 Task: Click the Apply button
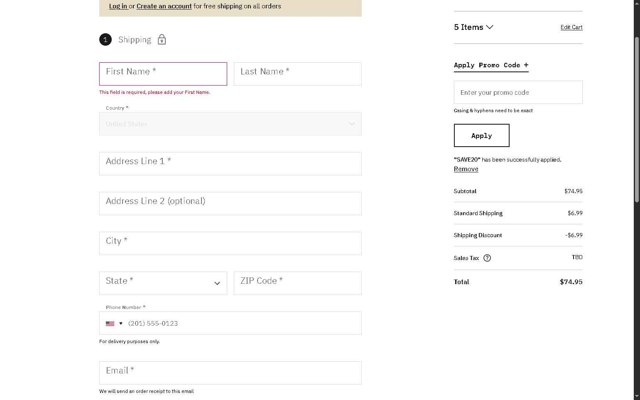482,136
